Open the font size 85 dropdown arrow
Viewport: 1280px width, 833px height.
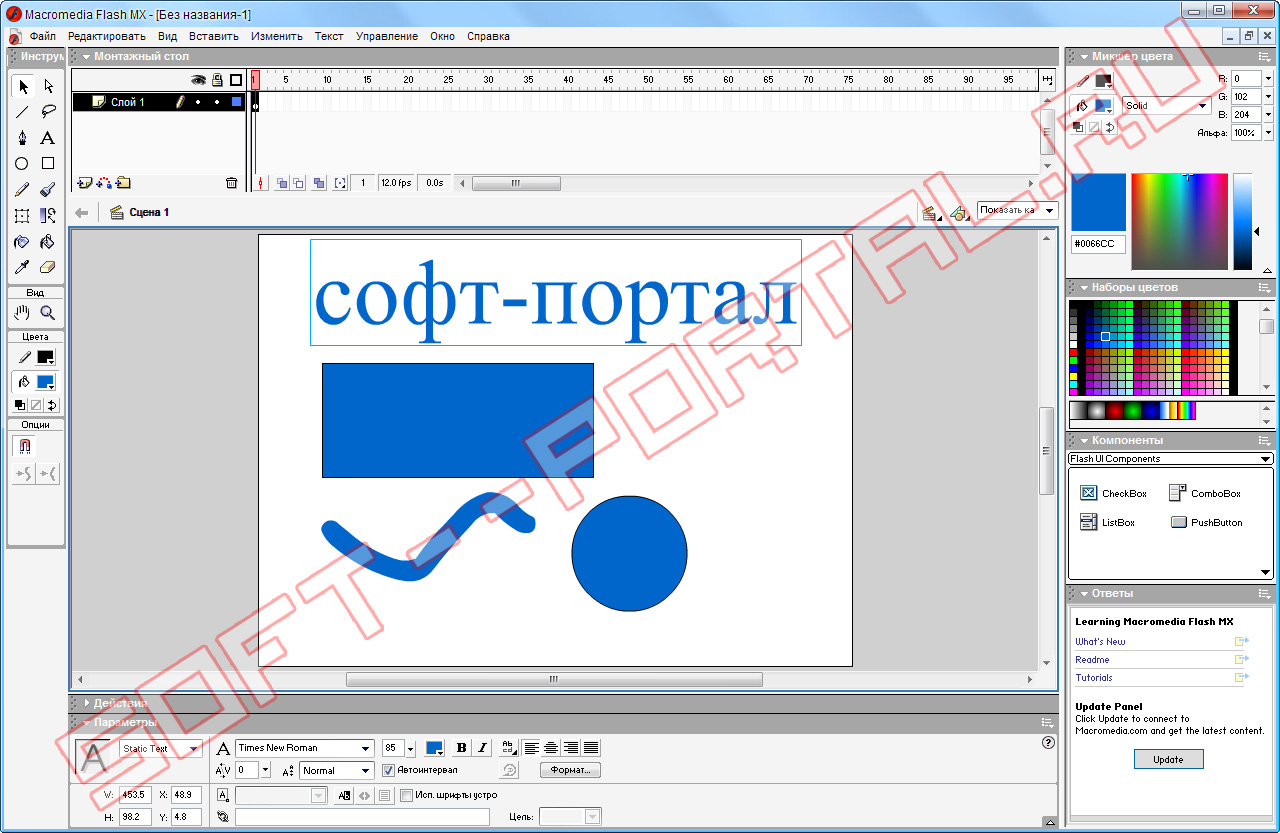410,748
